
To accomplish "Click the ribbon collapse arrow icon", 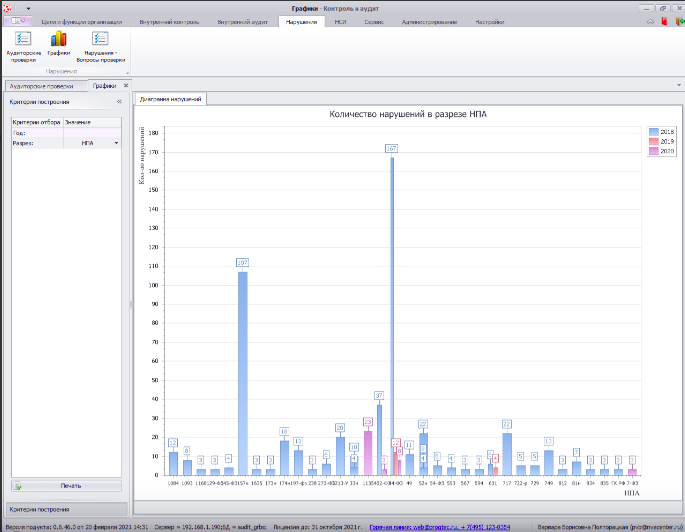I will point(650,22).
